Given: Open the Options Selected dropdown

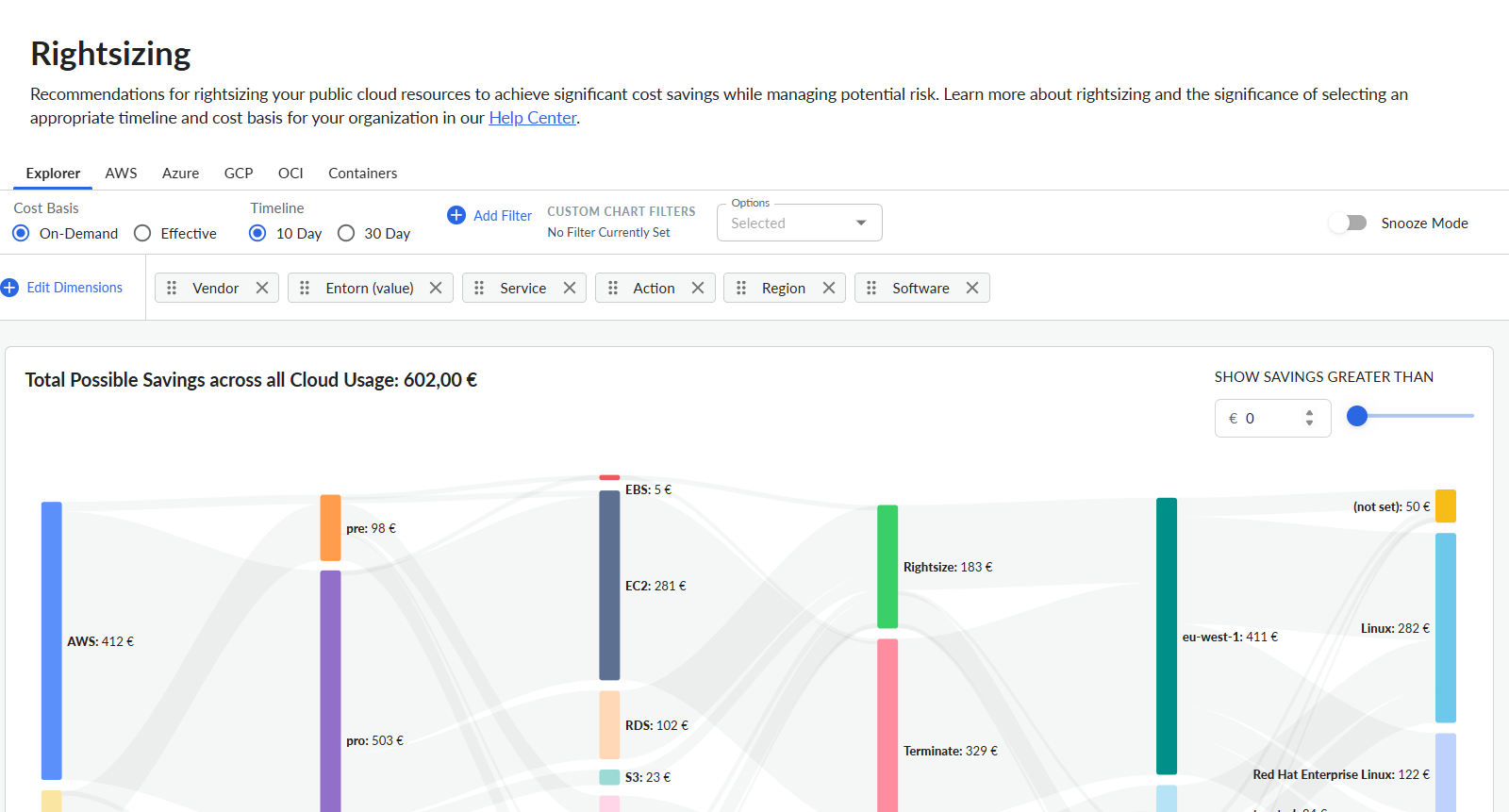Looking at the screenshot, I should [800, 224].
